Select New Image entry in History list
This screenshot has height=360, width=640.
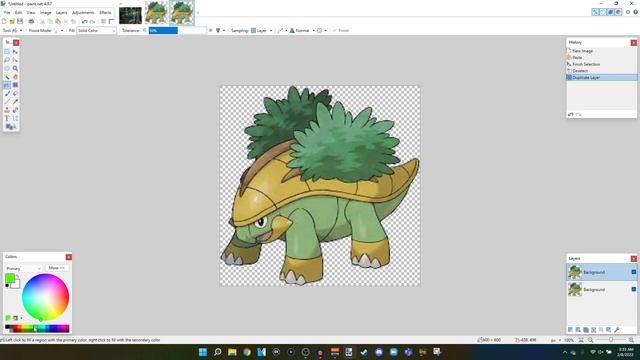click(582, 51)
